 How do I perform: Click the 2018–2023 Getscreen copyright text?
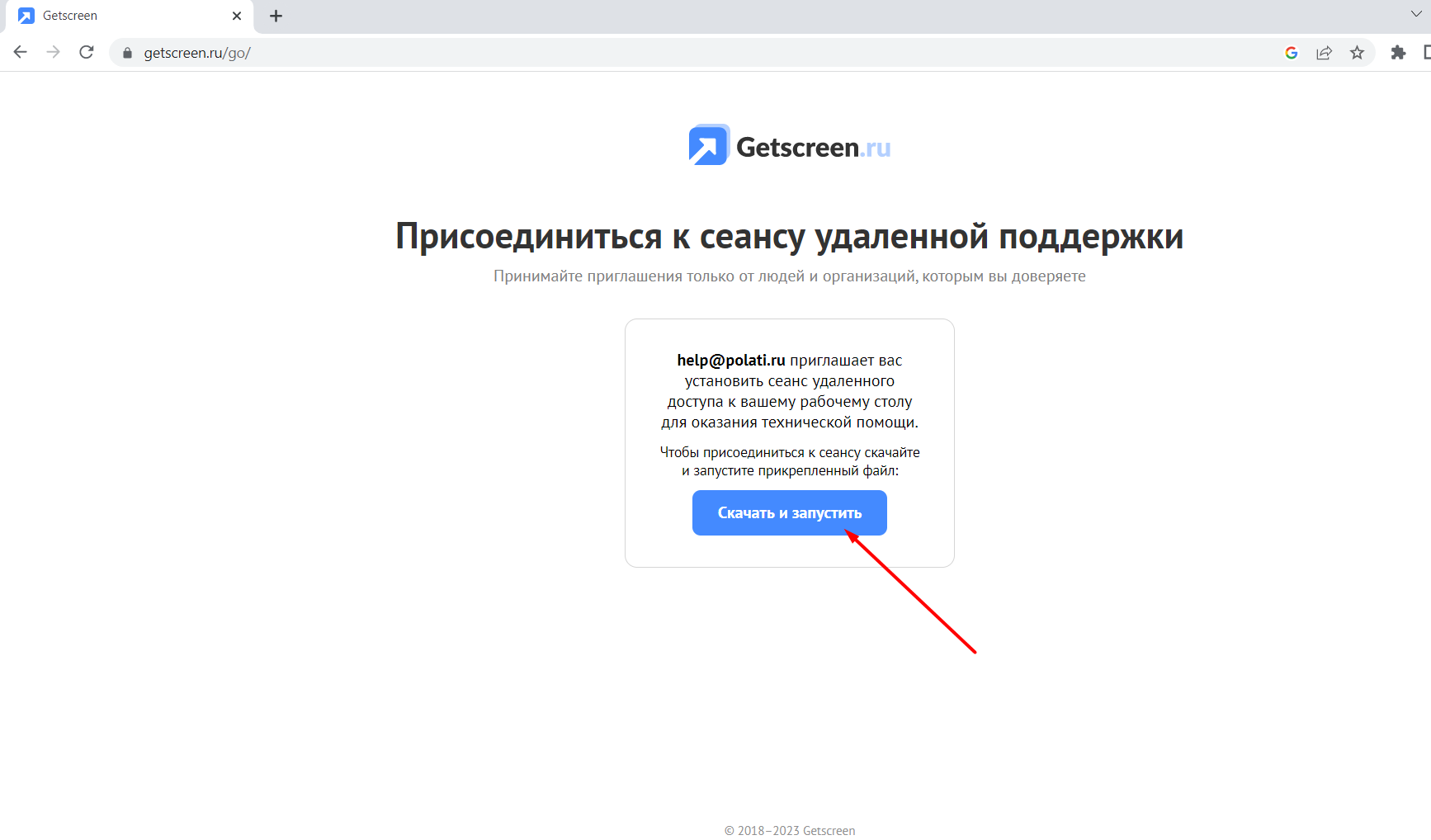(x=789, y=830)
